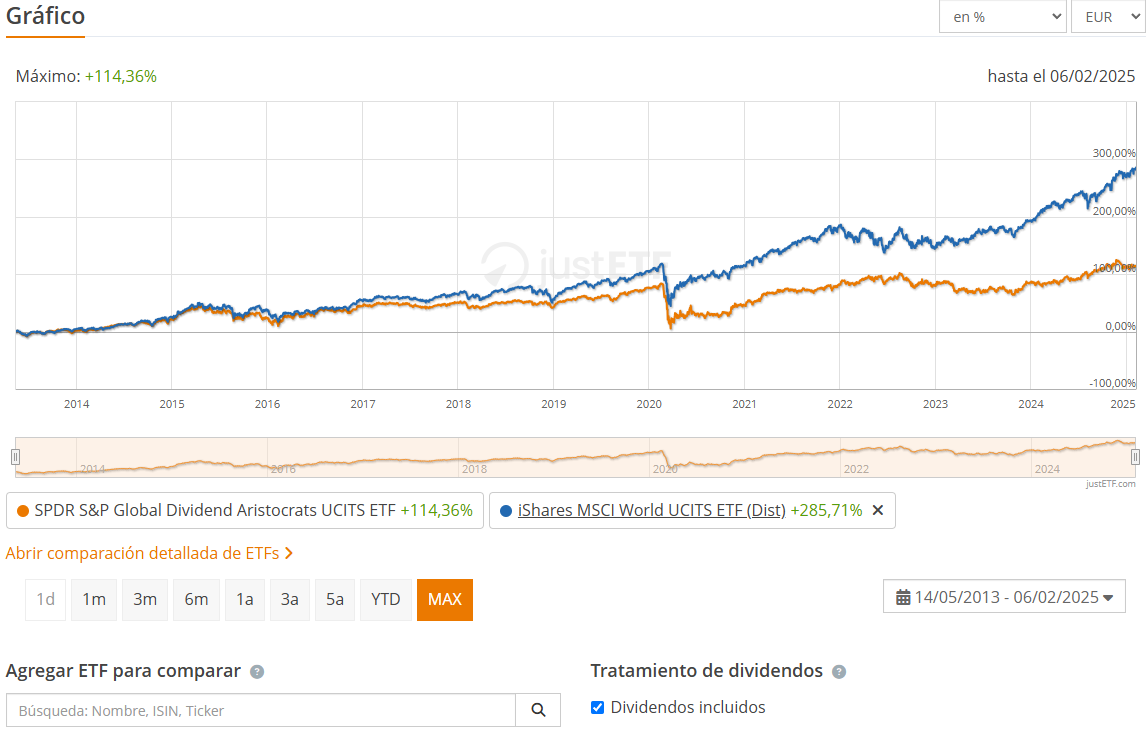The height and width of the screenshot is (730, 1147).
Task: Select the 3a time range
Action: (290, 600)
